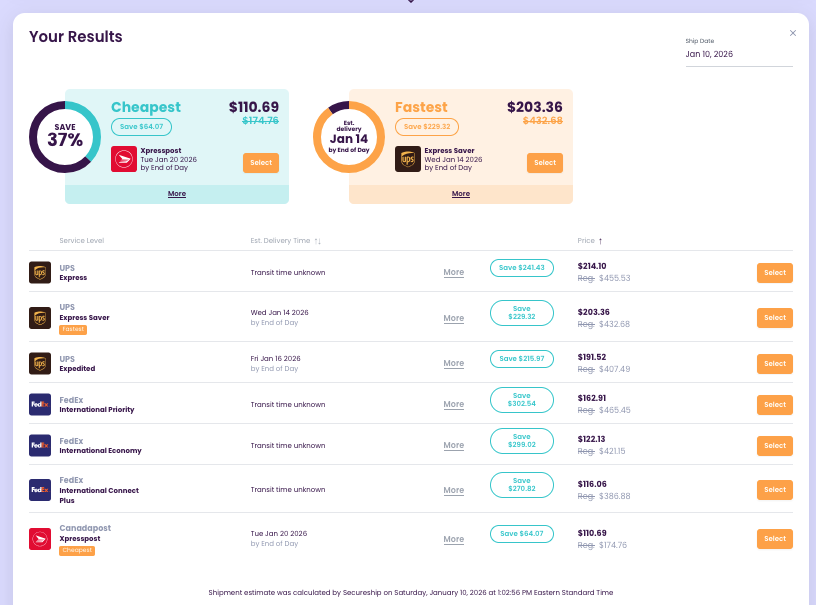The width and height of the screenshot is (816, 605).
Task: Click the FedEx International Priority logo icon
Action: pyautogui.click(x=40, y=404)
